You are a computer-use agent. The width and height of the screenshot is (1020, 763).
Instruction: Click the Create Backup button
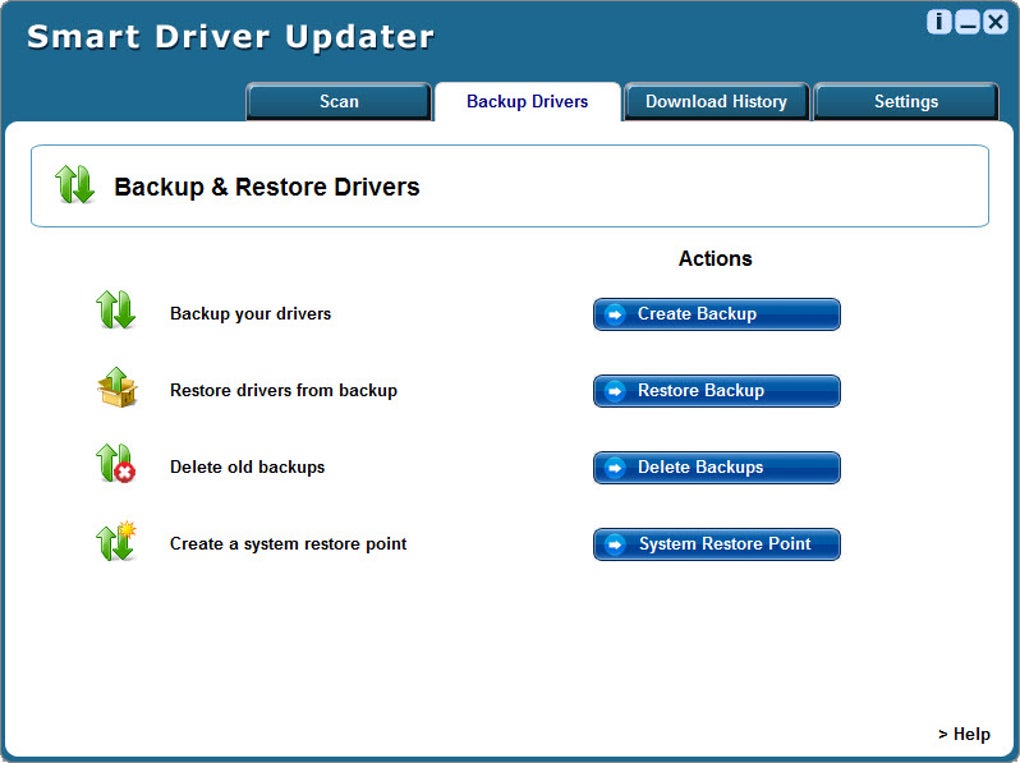coord(717,314)
